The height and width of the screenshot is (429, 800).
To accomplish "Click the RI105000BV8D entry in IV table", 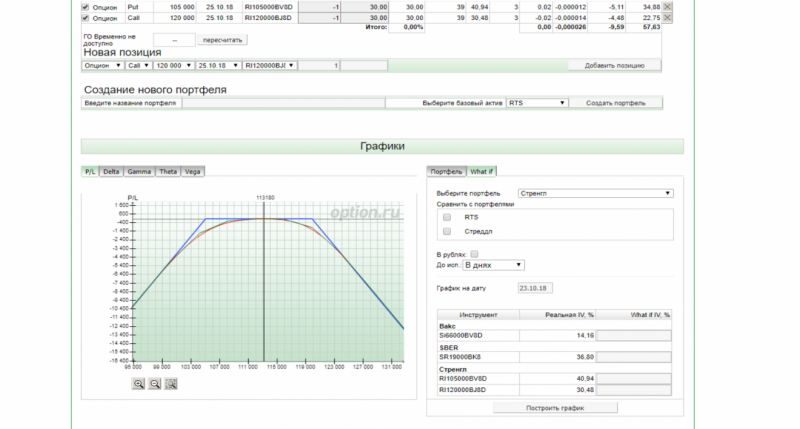I will 463,378.
